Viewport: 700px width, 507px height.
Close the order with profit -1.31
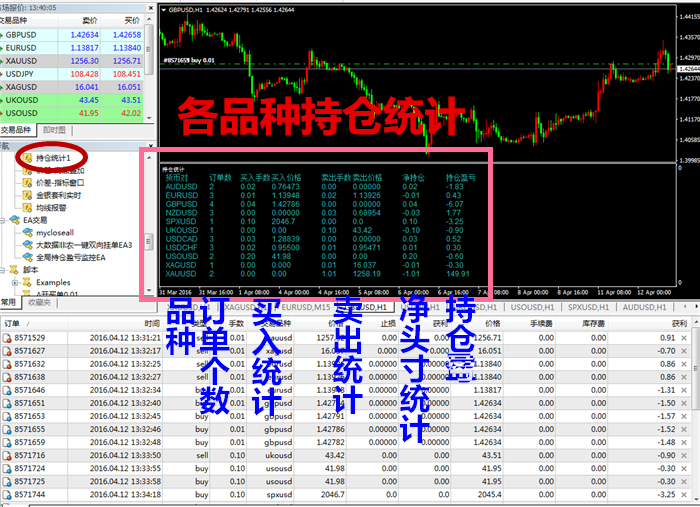pyautogui.click(x=684, y=391)
